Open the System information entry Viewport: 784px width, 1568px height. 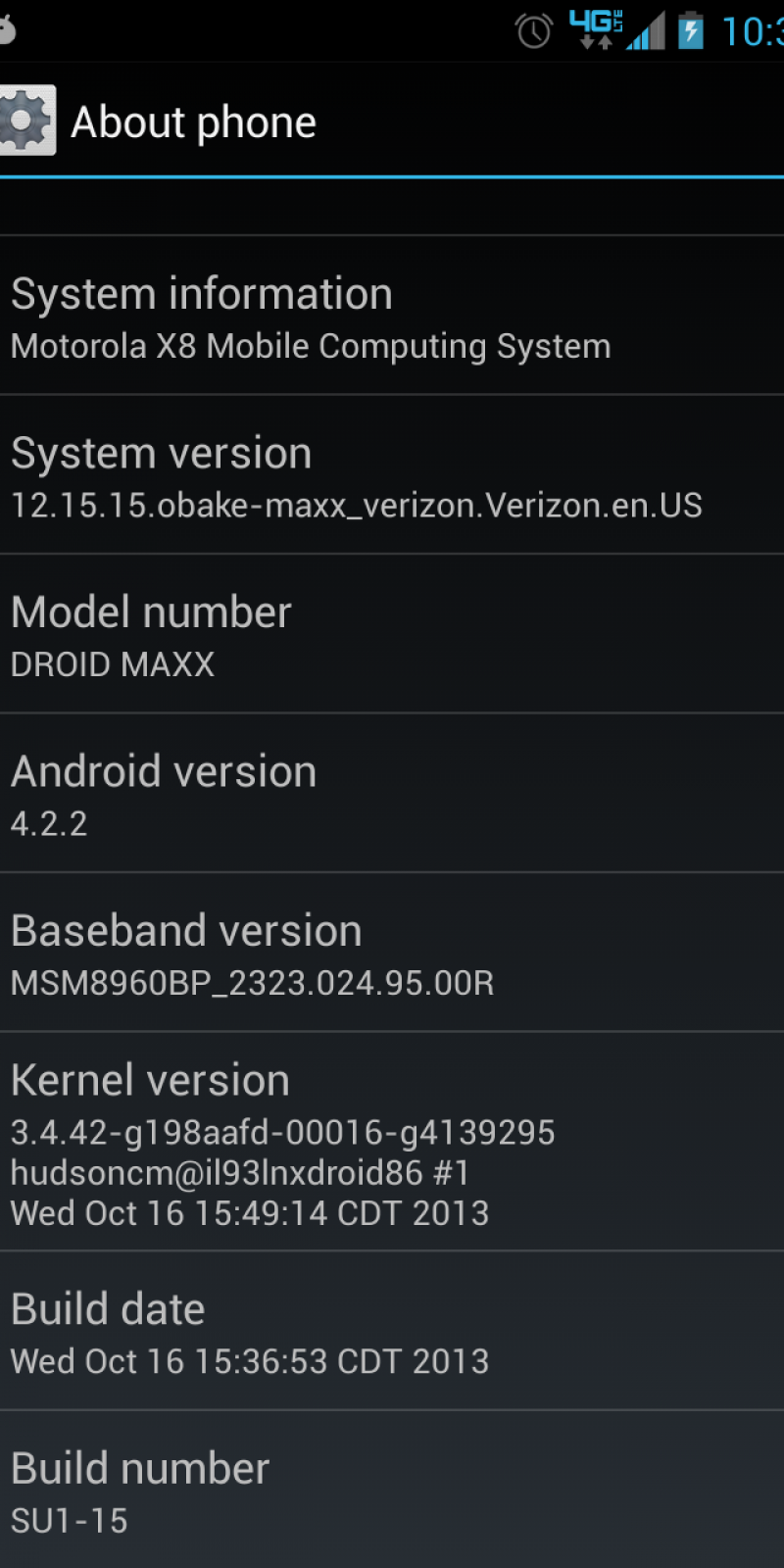point(392,316)
